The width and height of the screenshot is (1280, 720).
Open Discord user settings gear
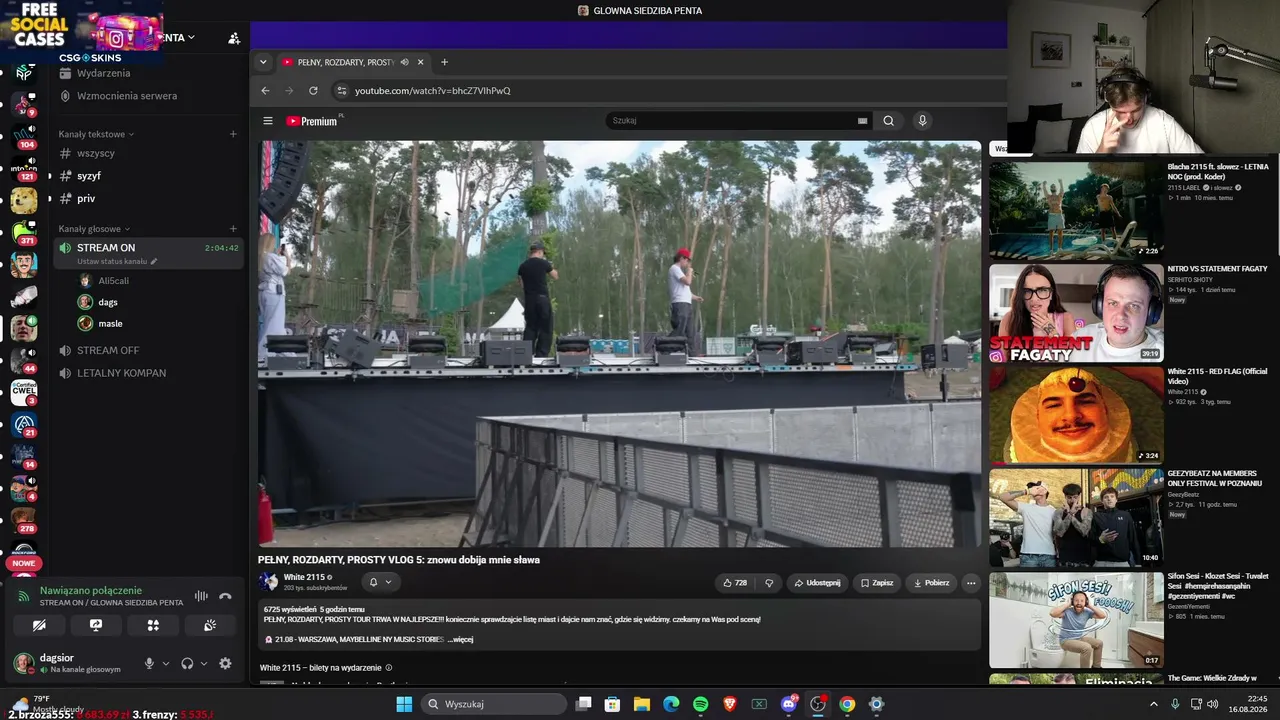click(x=225, y=663)
